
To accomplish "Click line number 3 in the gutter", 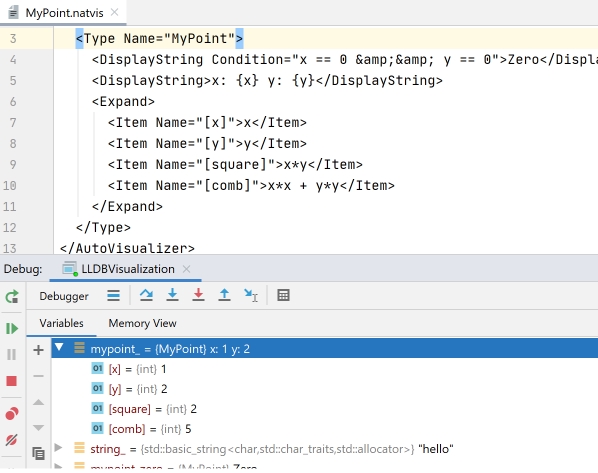I will 13,39.
